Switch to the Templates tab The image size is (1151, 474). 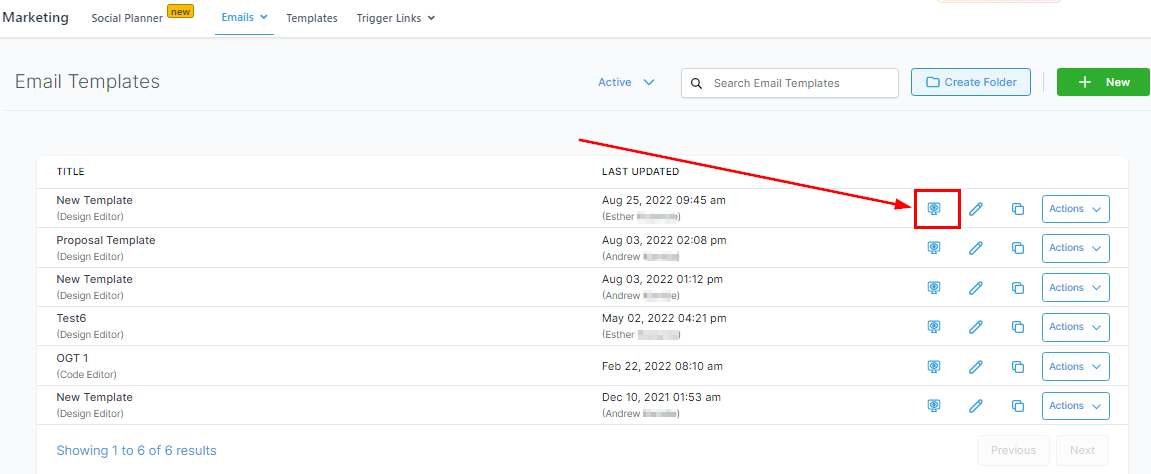(312, 18)
